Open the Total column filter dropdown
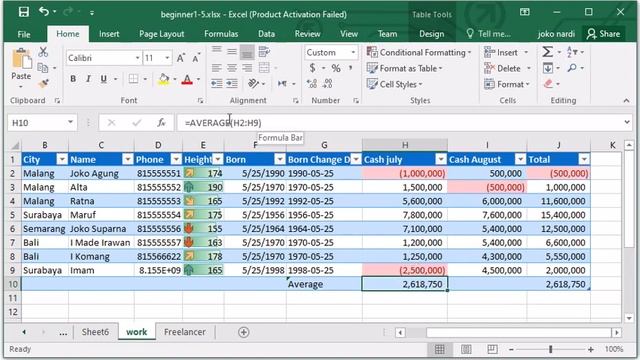Viewport: 640px width, 360px height. [x=584, y=159]
